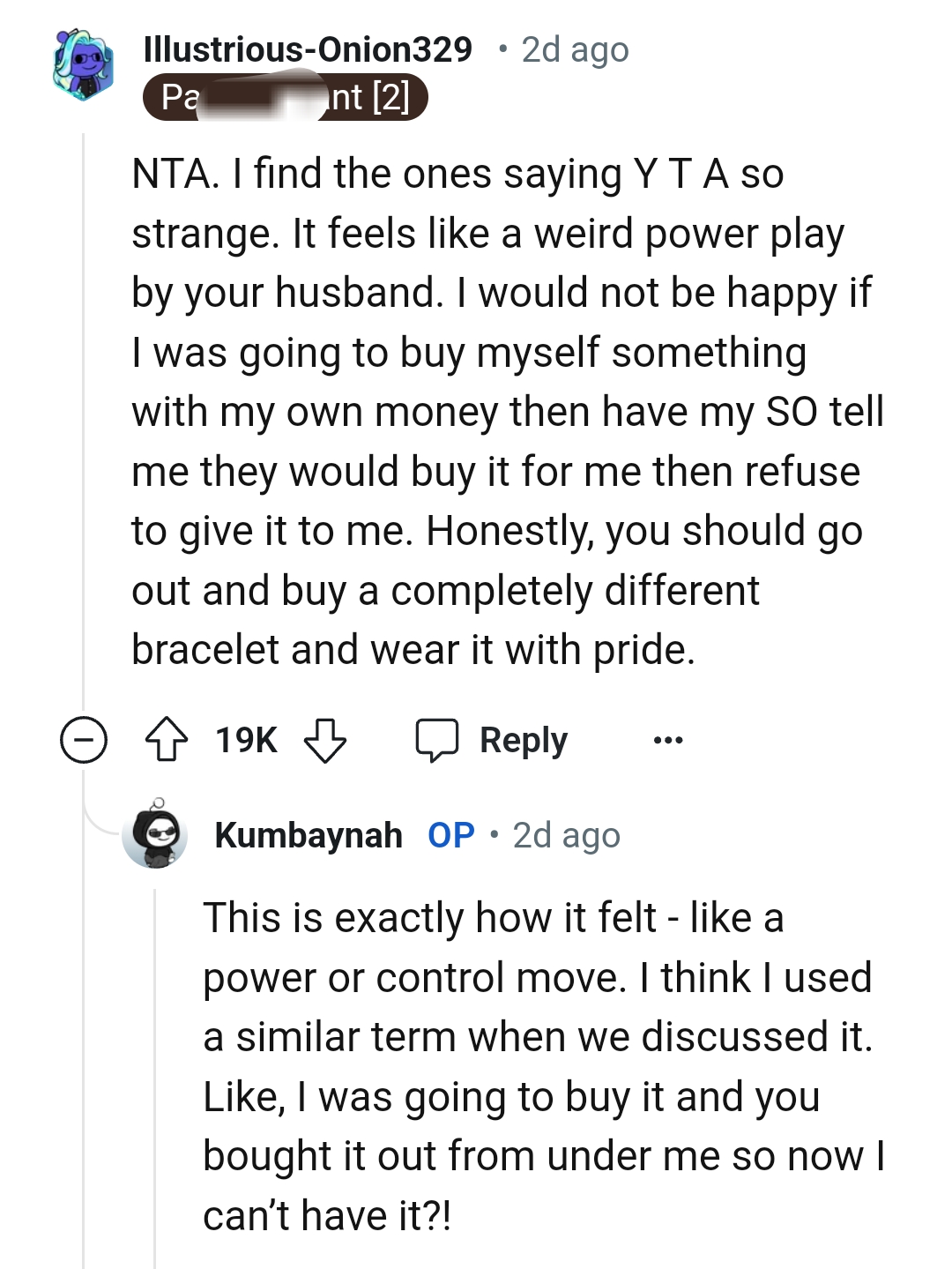The width and height of the screenshot is (952, 1269).
Task: Click the partially redacted user flair badge
Action: (285, 97)
